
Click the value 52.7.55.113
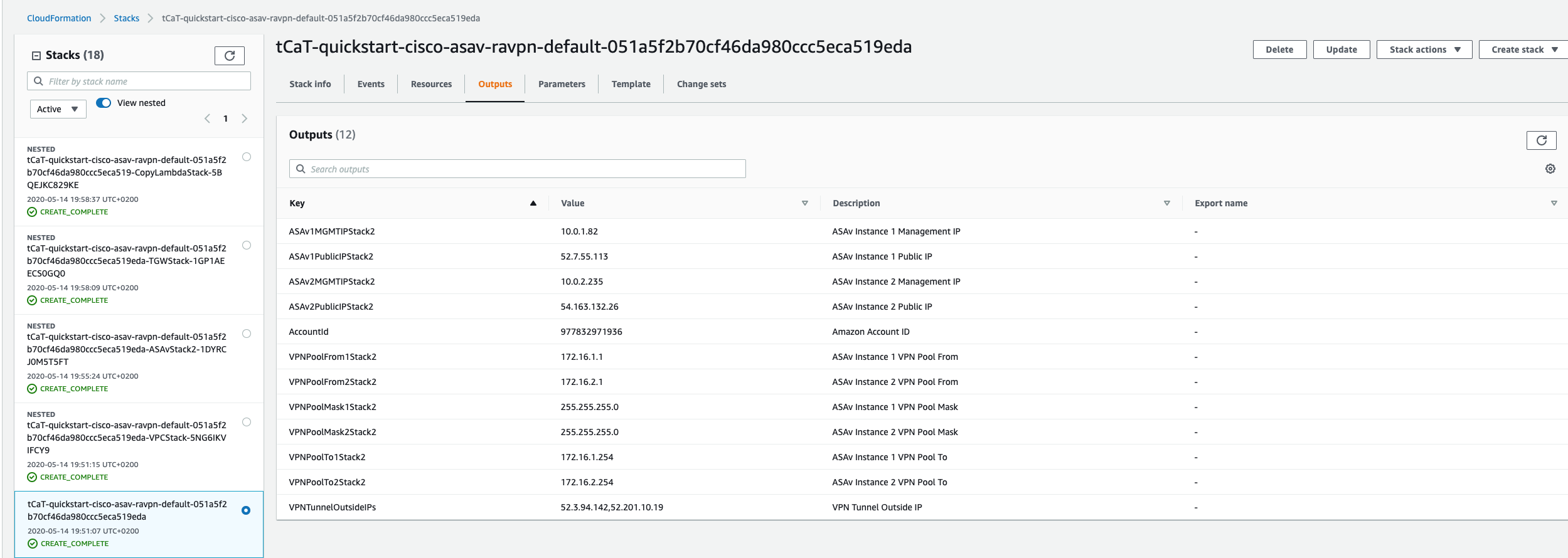[584, 256]
